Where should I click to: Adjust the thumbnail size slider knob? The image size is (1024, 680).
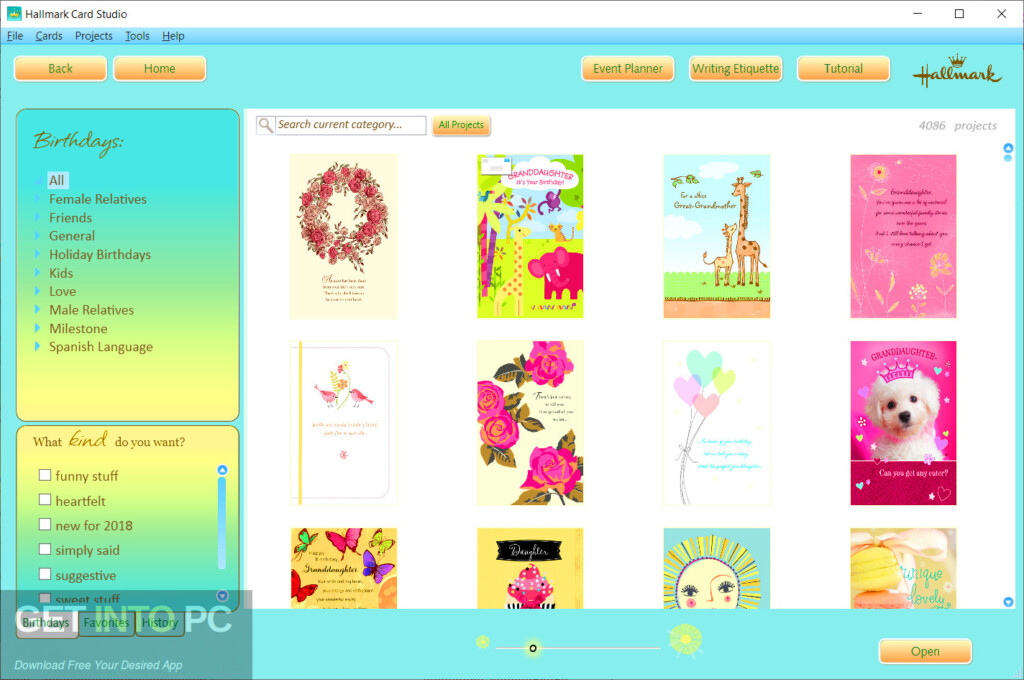[533, 648]
